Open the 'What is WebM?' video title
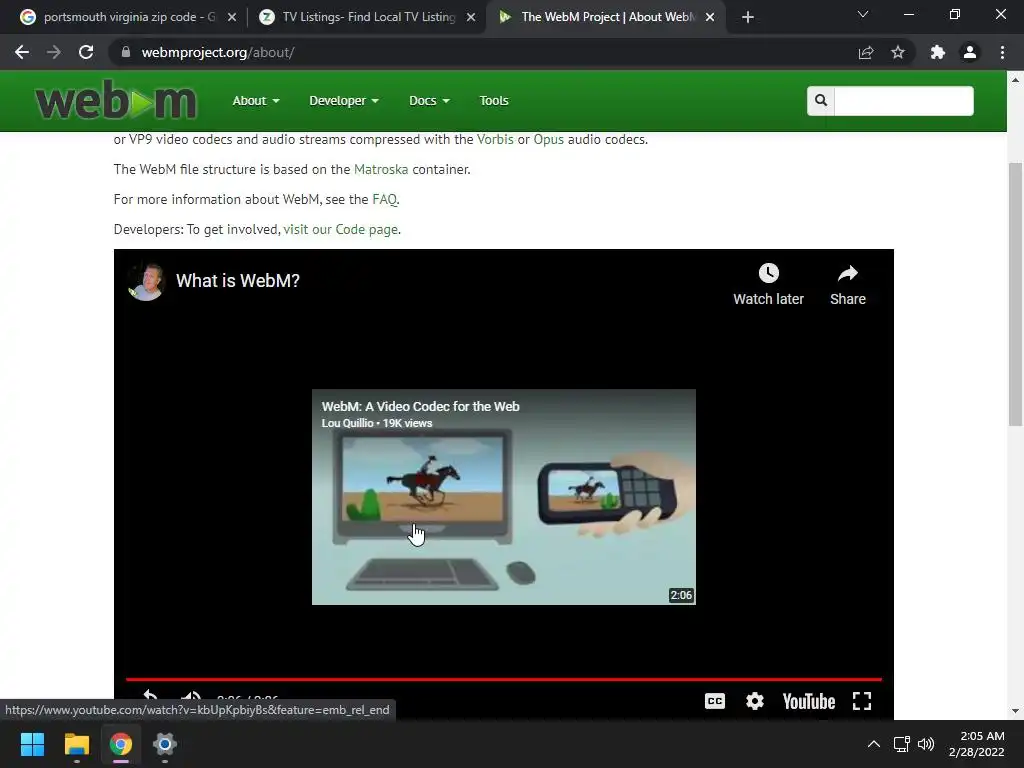Image resolution: width=1024 pixels, height=768 pixels. coord(238,281)
